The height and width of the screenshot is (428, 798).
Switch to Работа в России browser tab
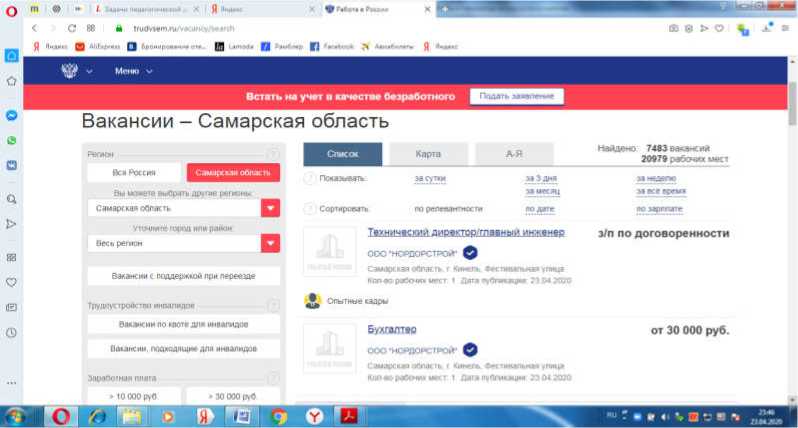378,9
